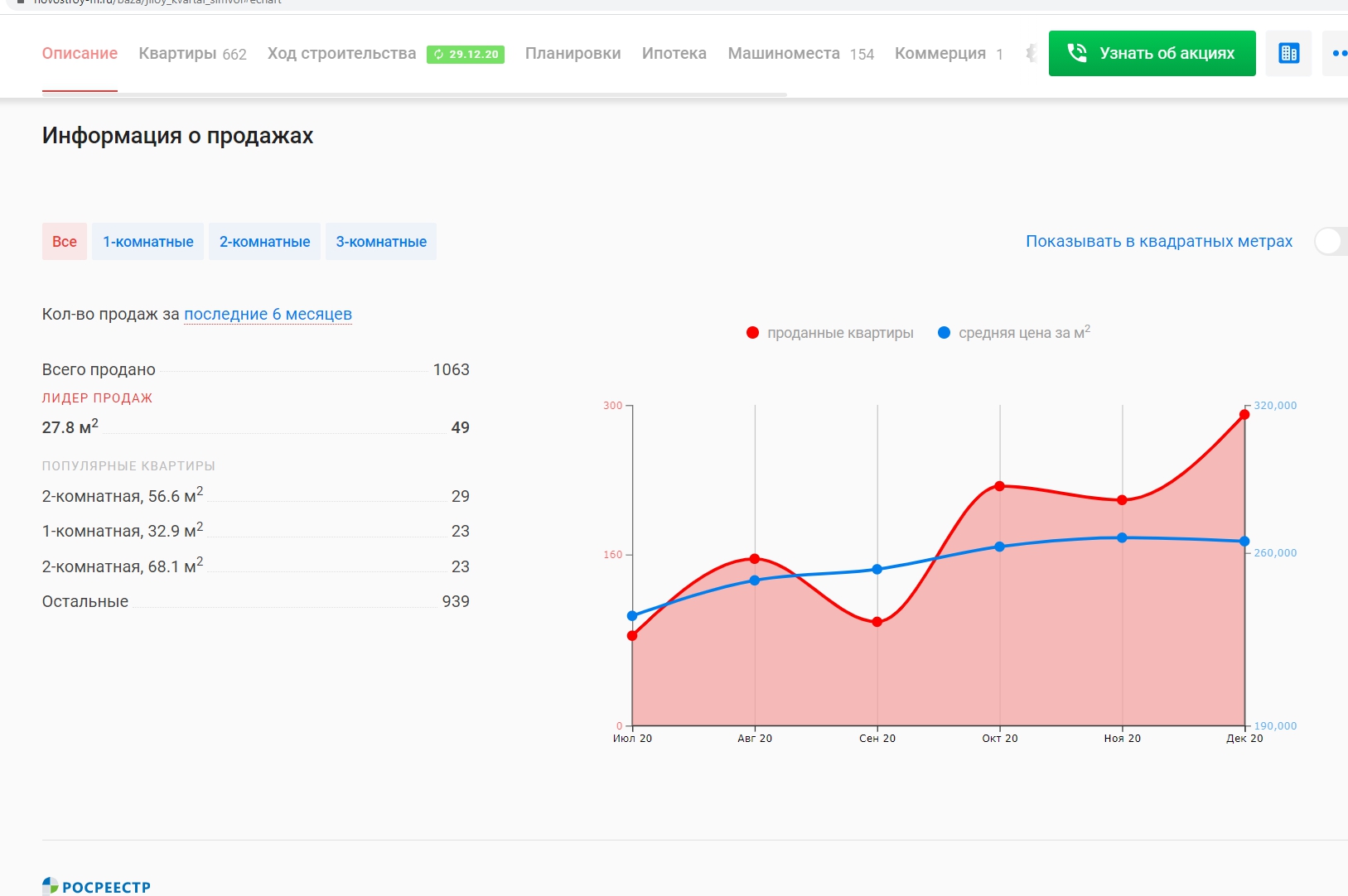Click Показывать в квадратных метрах link

[x=1158, y=242]
